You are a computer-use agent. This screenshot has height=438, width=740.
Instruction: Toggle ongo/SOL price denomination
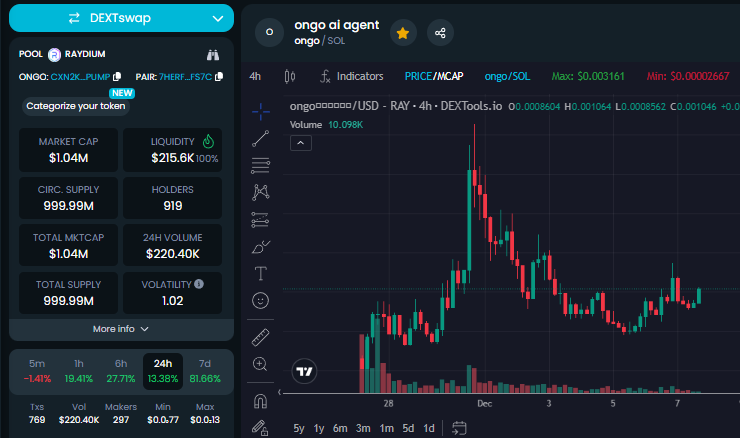click(x=507, y=76)
